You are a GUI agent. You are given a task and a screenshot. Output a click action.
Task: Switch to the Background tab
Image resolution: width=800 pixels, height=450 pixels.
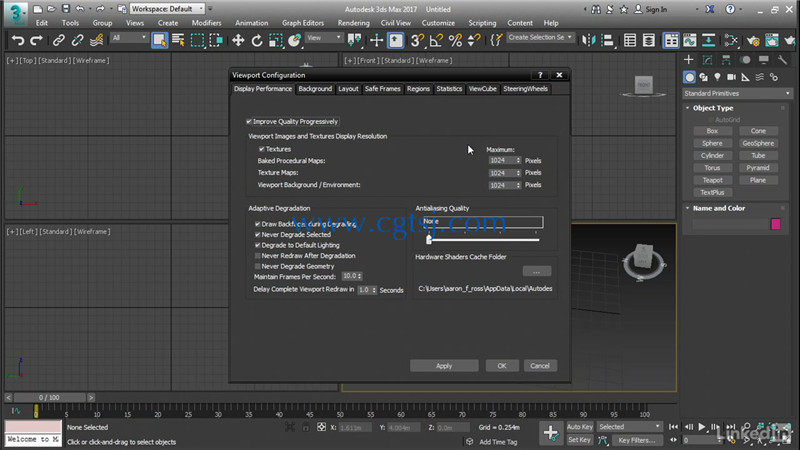tap(315, 89)
